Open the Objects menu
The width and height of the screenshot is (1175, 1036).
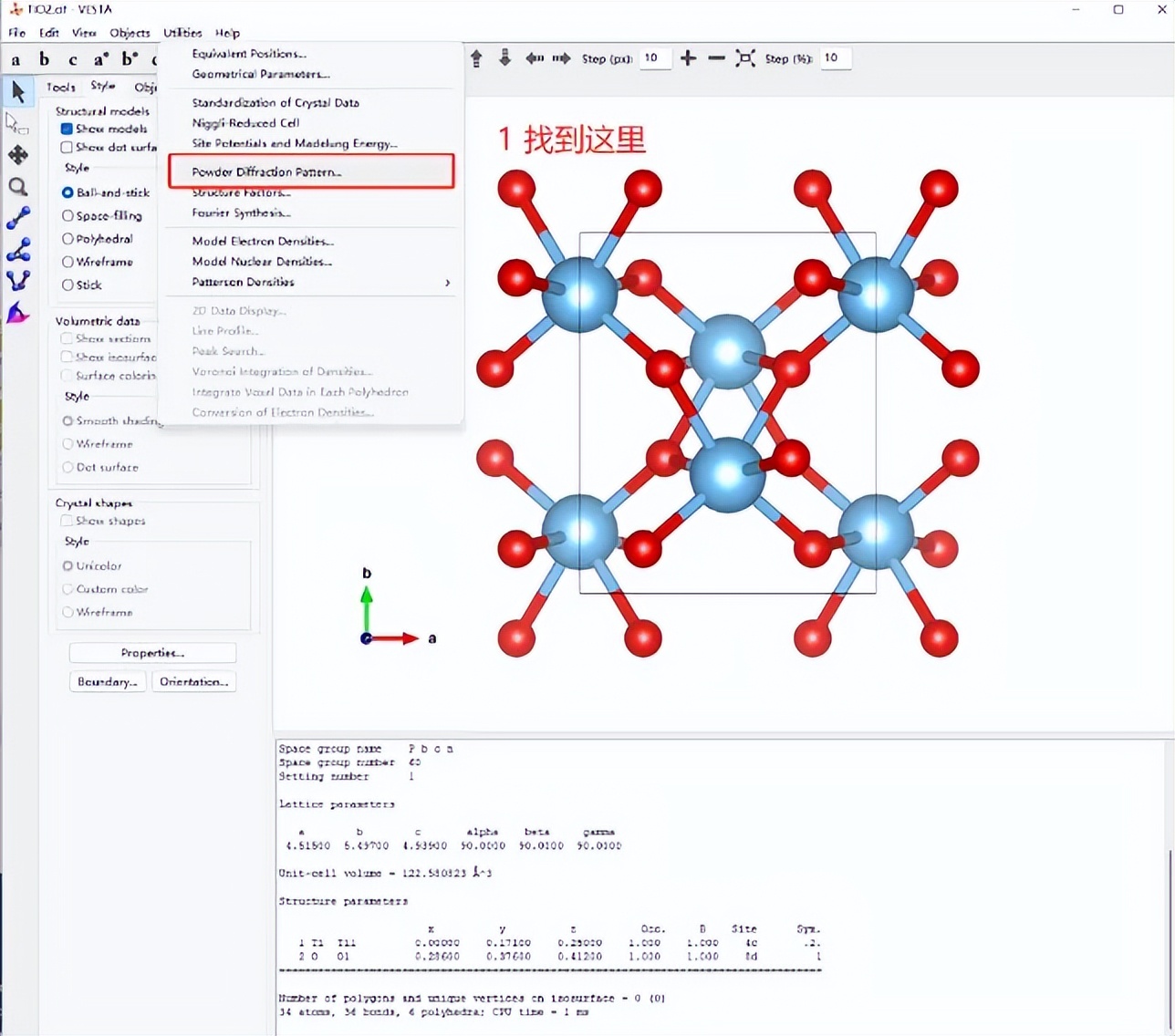coord(130,33)
